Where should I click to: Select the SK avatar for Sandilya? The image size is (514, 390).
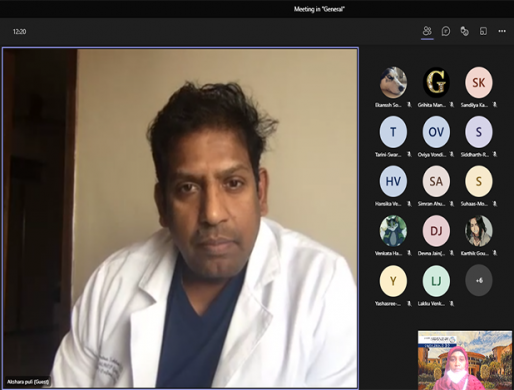479,82
